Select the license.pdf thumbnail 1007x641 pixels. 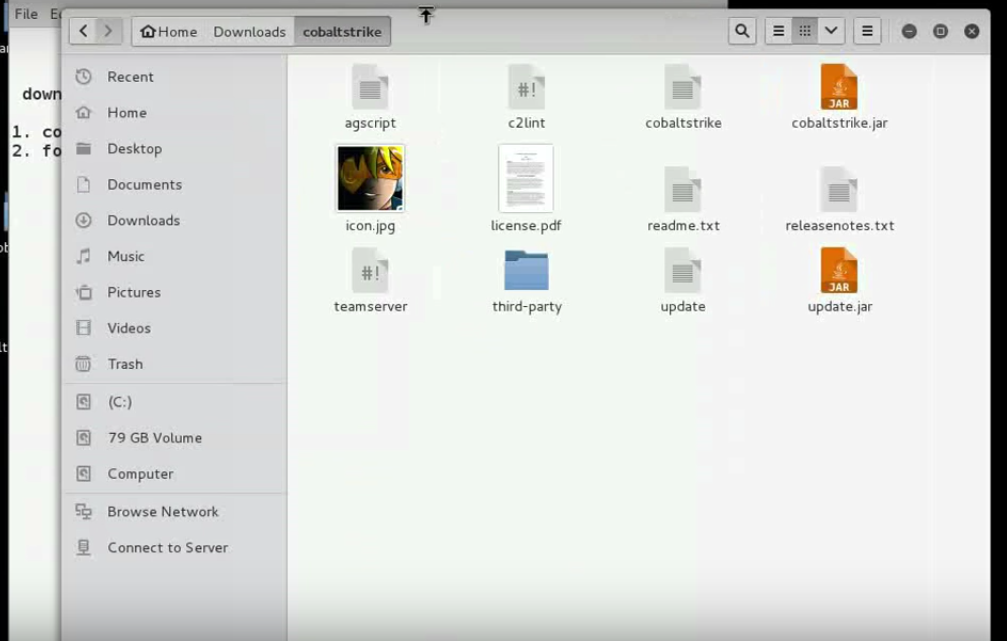[526, 178]
